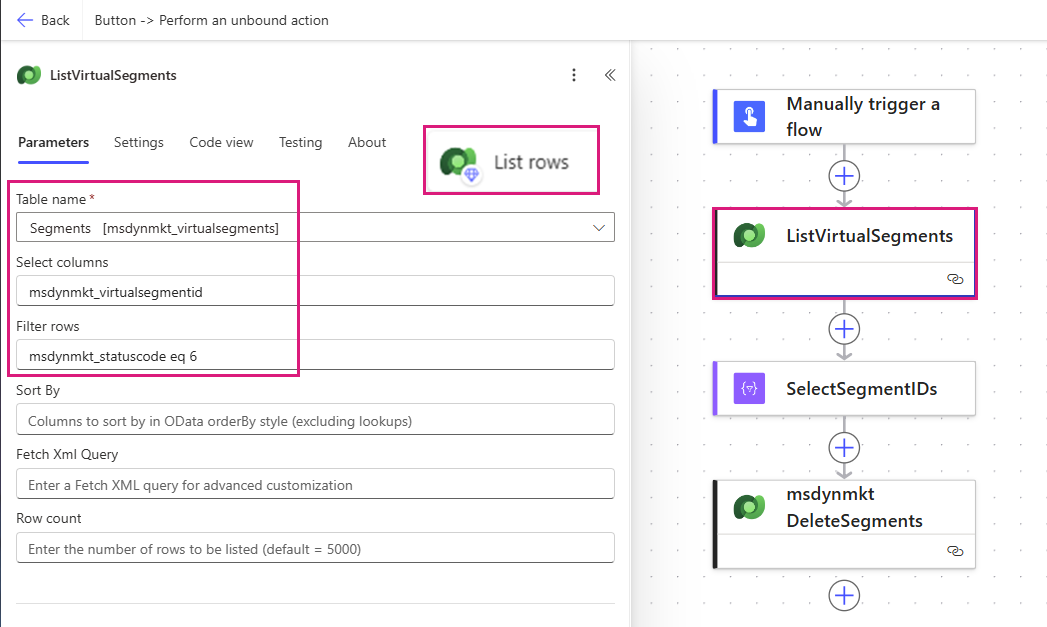
Task: Switch to the Settings tab
Action: [138, 142]
